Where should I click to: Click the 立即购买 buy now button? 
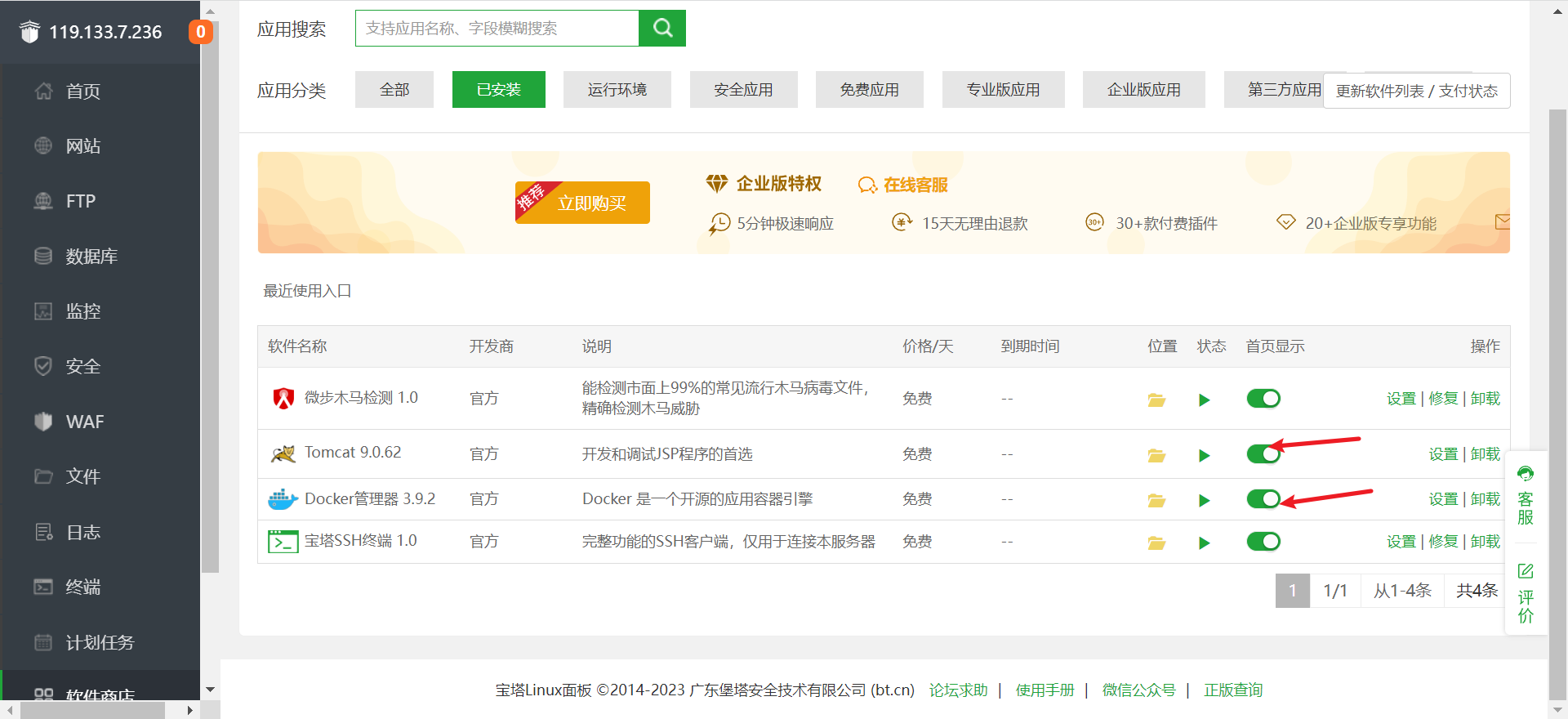(582, 203)
